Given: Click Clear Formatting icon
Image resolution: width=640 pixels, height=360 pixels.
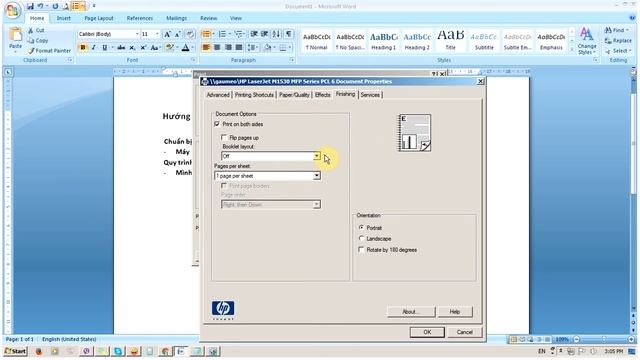Looking at the screenshot, I should (190, 34).
